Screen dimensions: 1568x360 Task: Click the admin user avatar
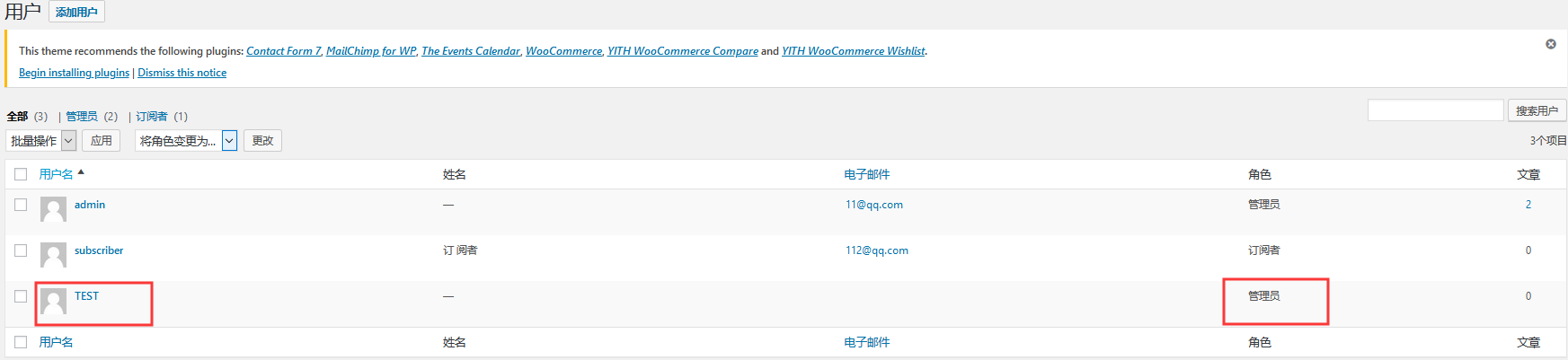[54, 209]
